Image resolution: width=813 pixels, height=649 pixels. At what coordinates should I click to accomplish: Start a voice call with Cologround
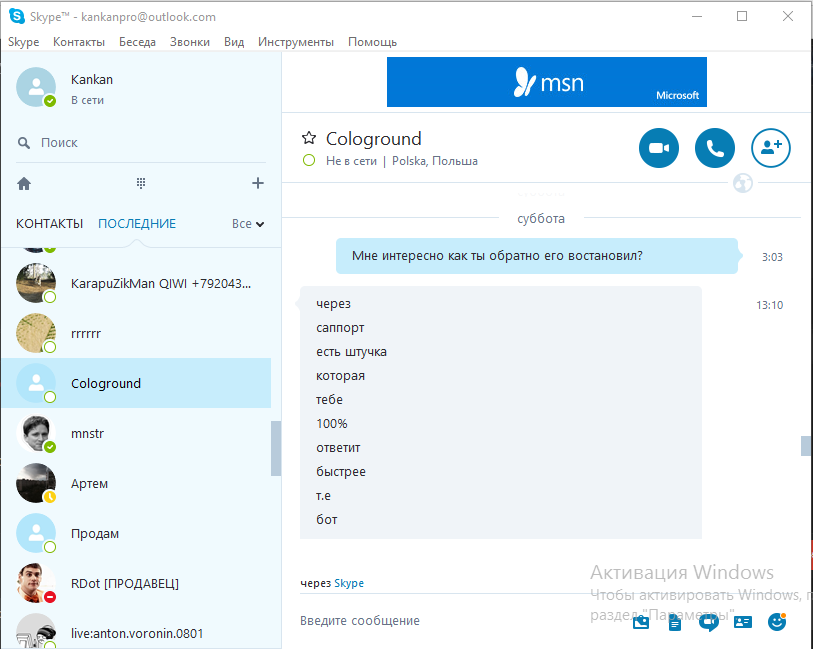pyautogui.click(x=714, y=148)
